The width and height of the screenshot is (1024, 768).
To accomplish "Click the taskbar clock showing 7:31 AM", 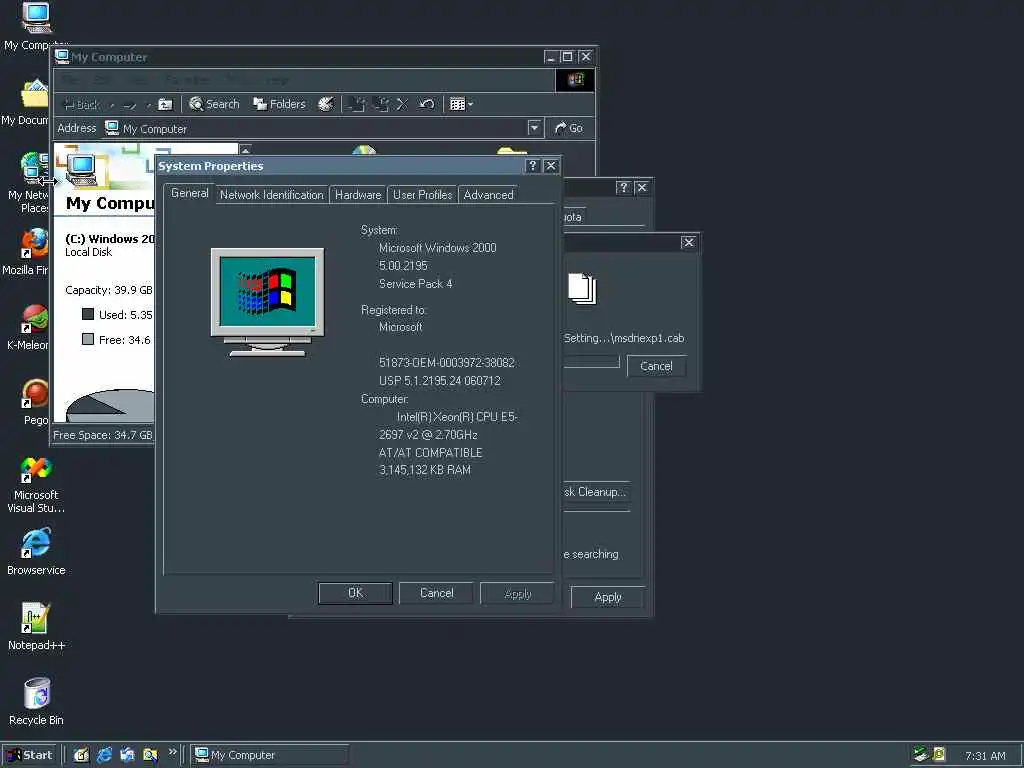I will point(985,756).
